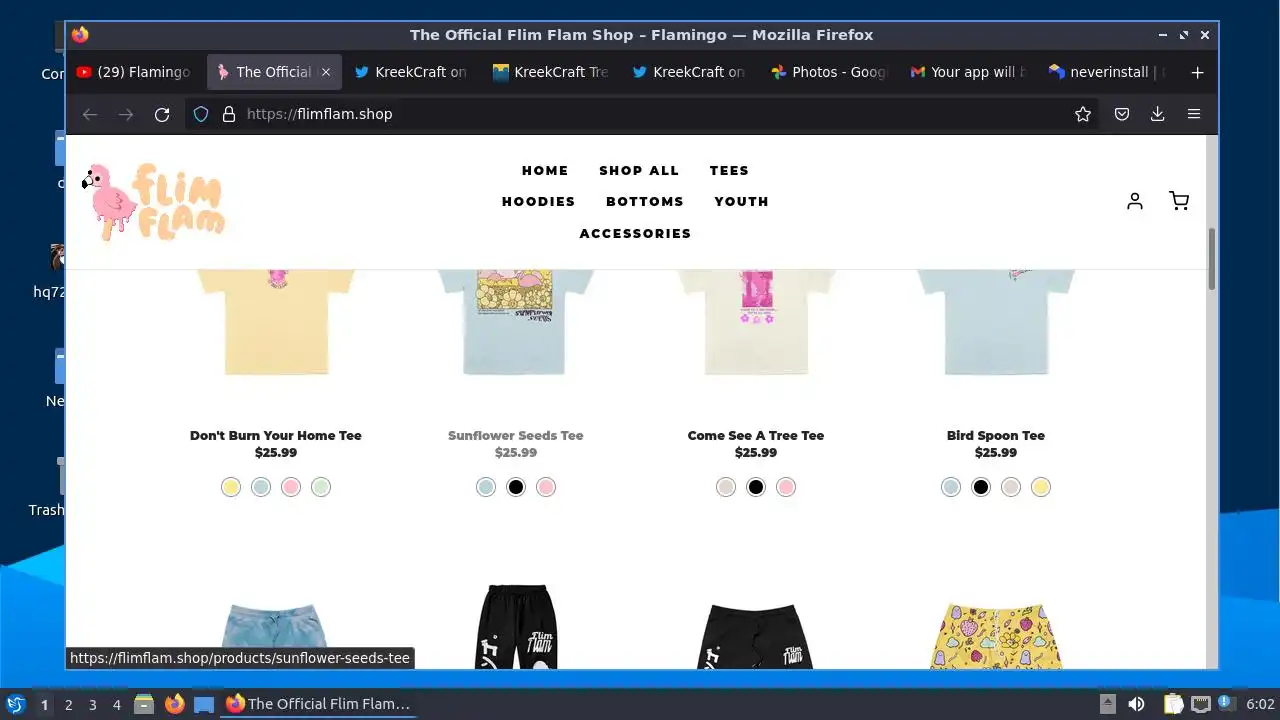Open the BOTTOMS menu item
The image size is (1280, 720).
pyautogui.click(x=645, y=202)
